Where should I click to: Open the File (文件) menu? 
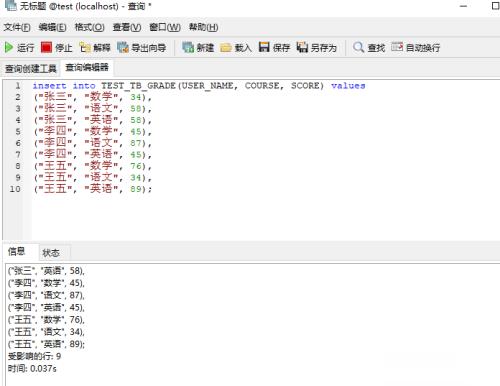pyautogui.click(x=17, y=27)
